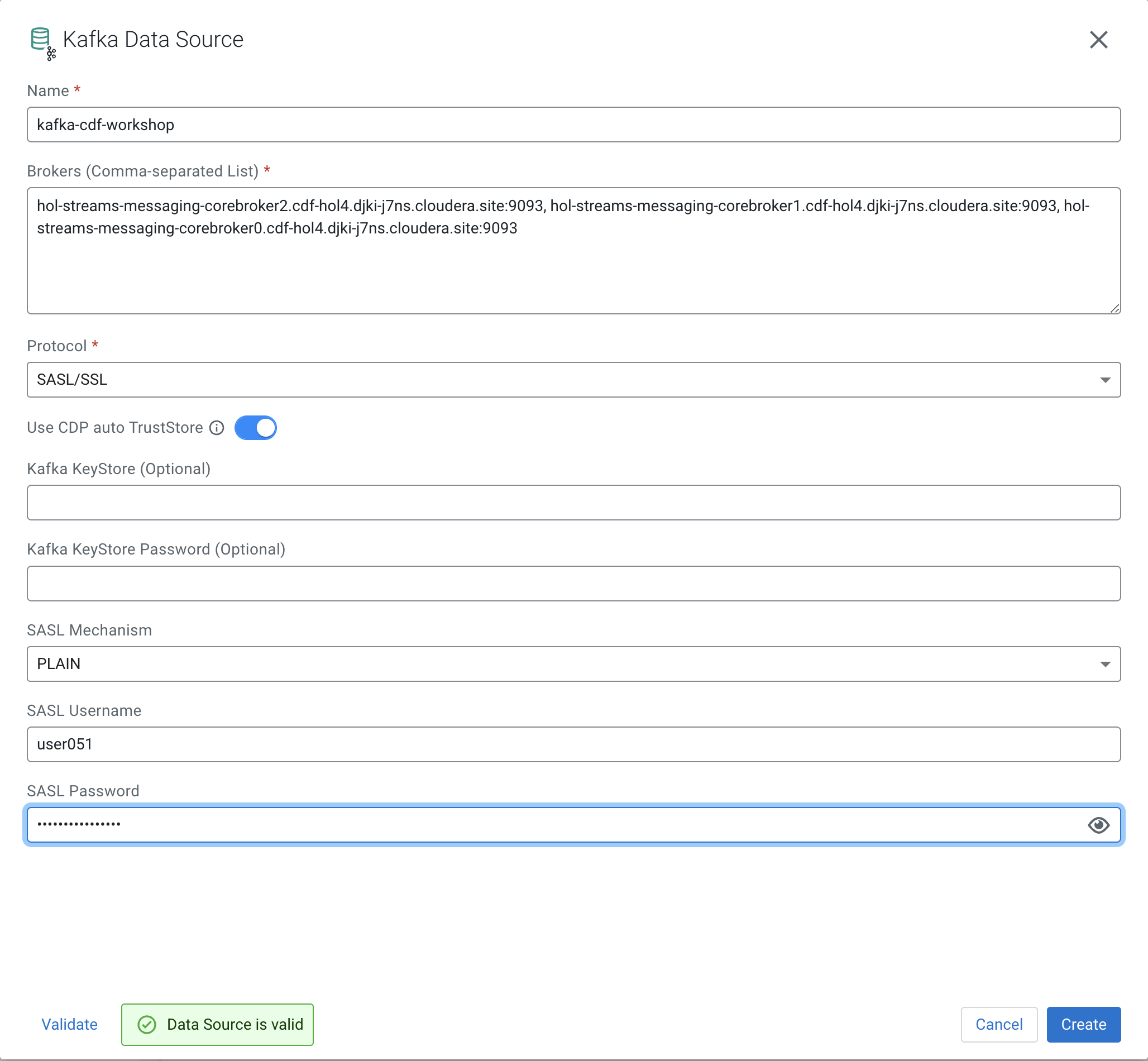Show SASL password with eye icon

(1098, 825)
